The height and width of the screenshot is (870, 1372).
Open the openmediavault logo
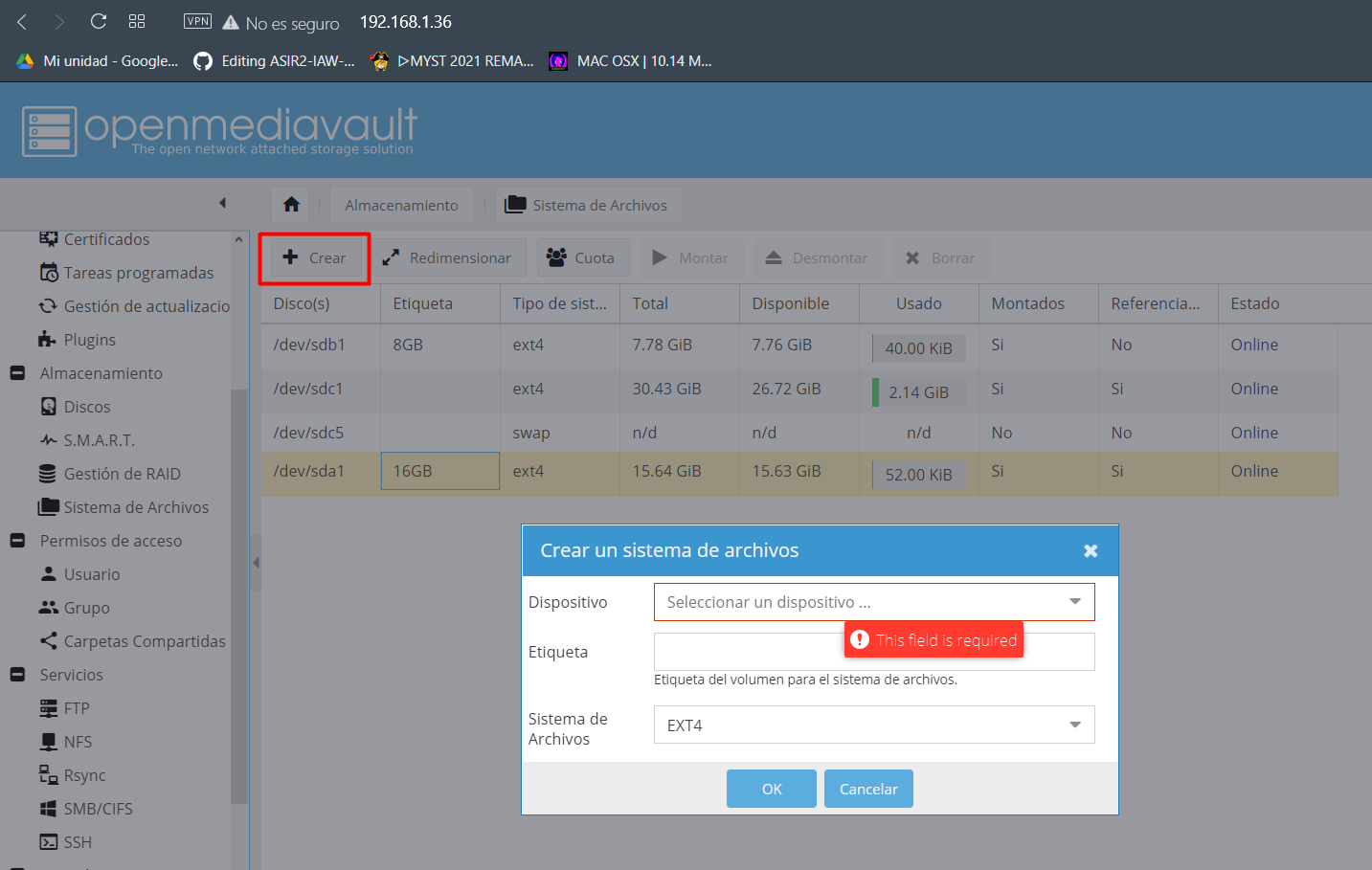coord(219,130)
